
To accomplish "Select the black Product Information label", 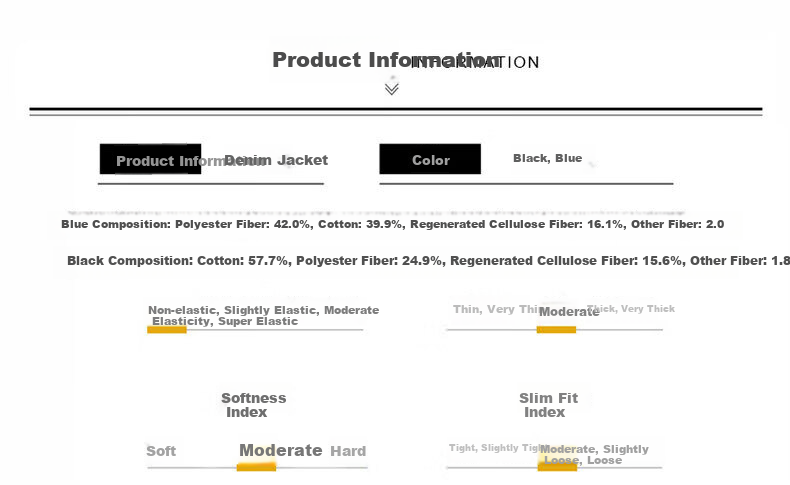I will tap(150, 160).
